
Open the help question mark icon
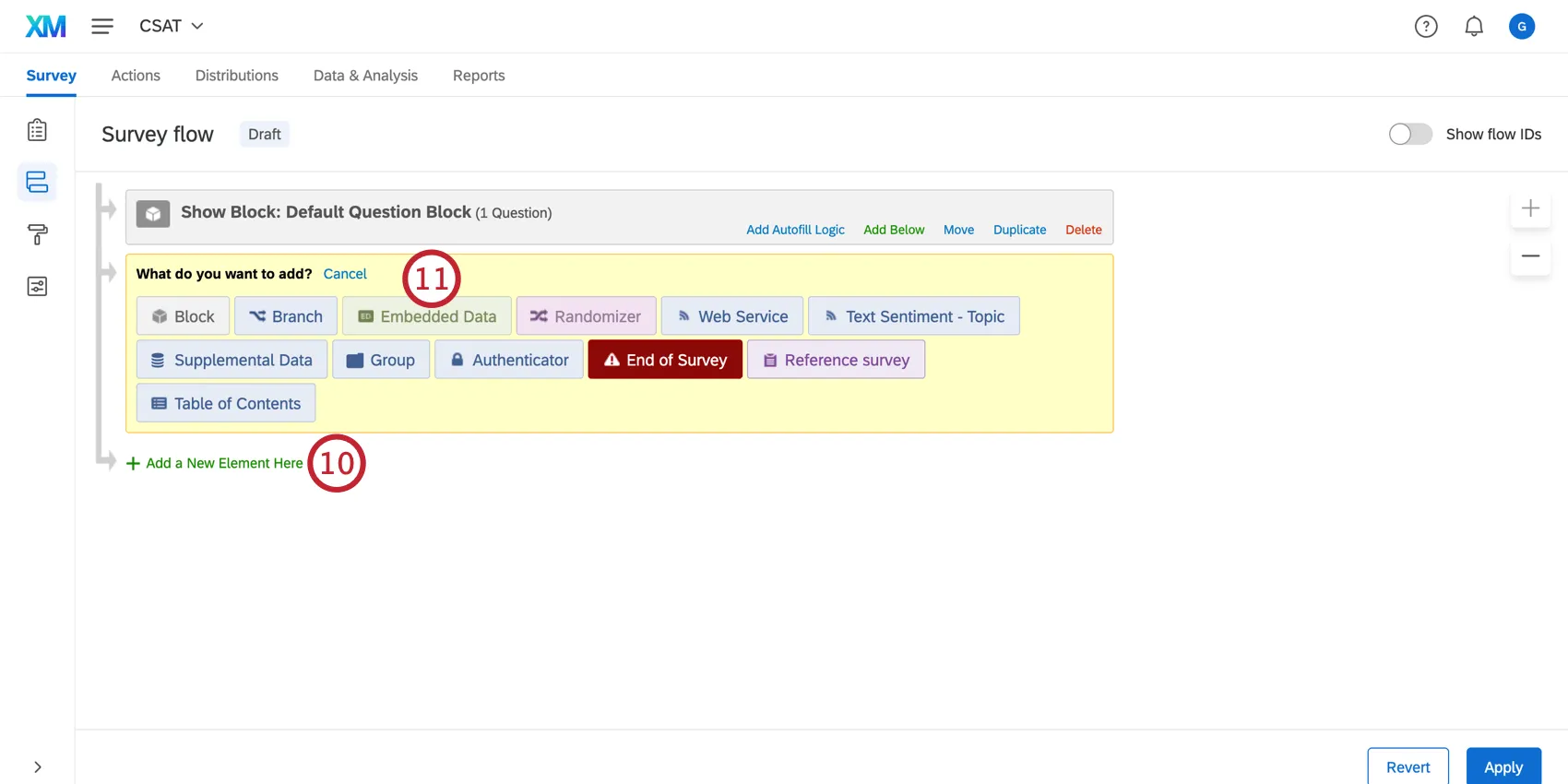point(1426,27)
